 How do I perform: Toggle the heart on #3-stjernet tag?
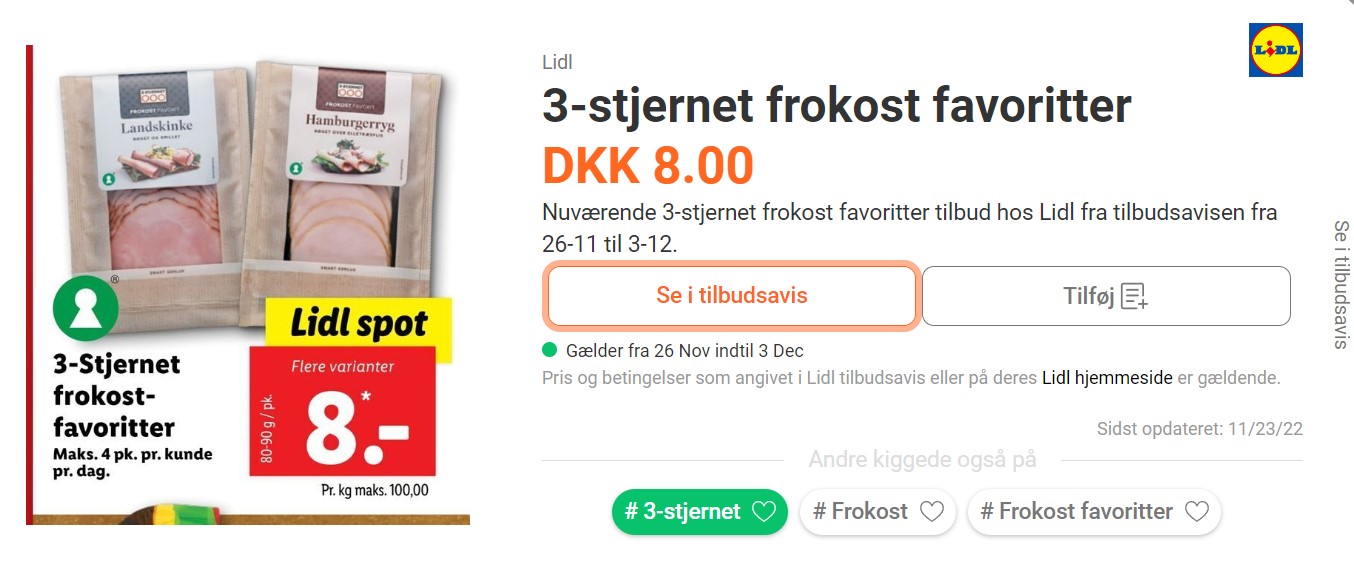764,512
